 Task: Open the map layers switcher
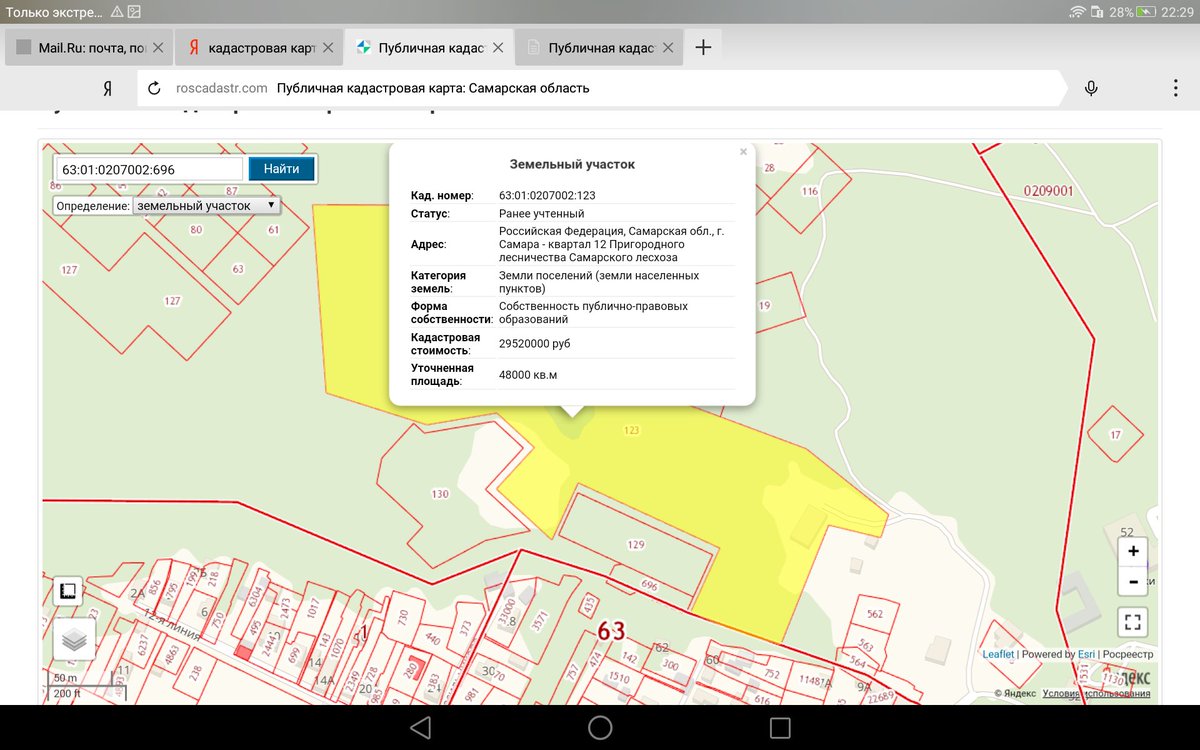tap(74, 638)
